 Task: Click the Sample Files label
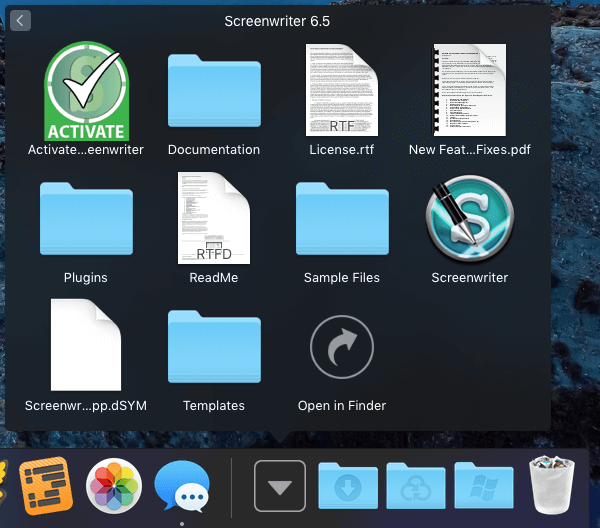tap(342, 277)
